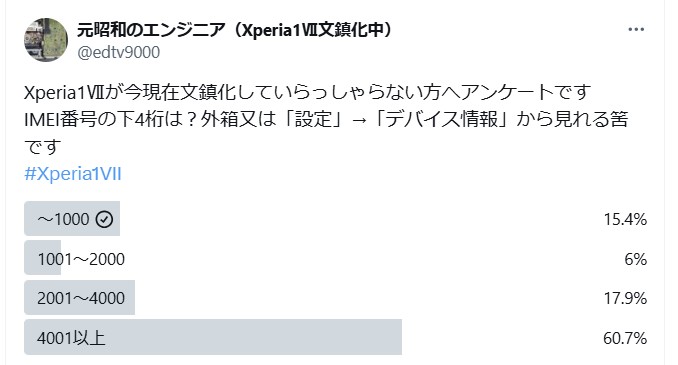Select the 2001～4000 poll option
The height and width of the screenshot is (365, 678).
336,298
